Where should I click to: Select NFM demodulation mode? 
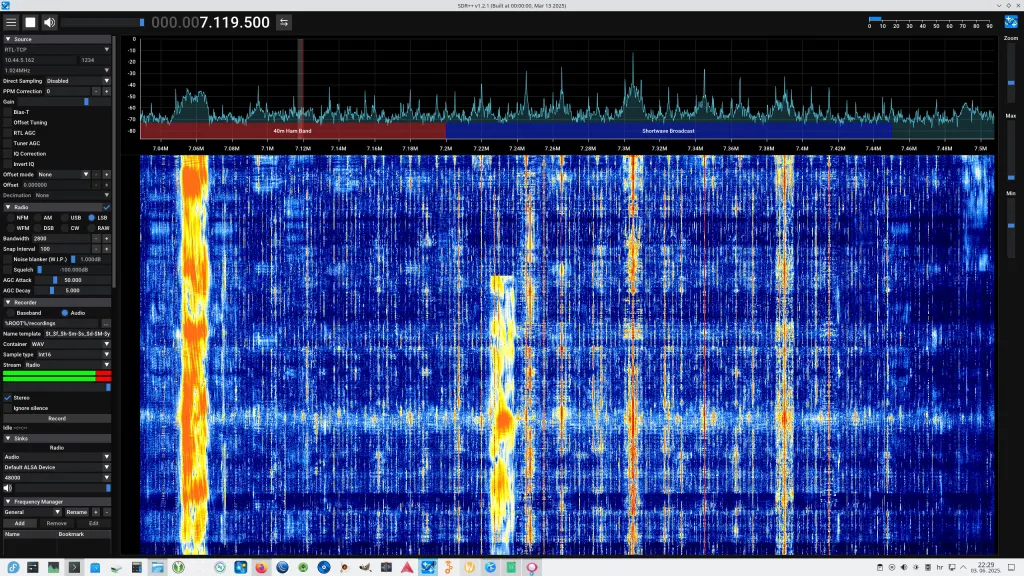[10, 217]
